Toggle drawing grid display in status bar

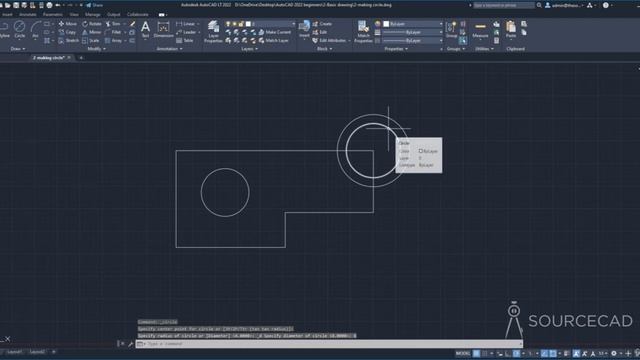476,353
